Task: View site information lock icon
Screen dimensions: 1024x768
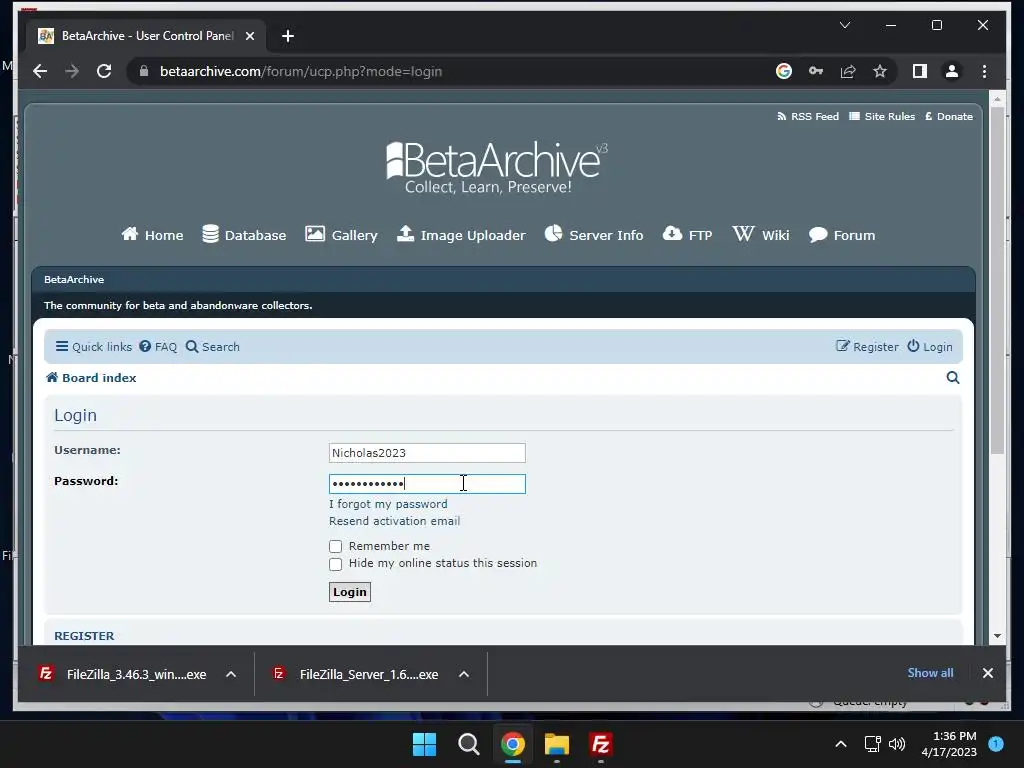Action: pos(144,71)
